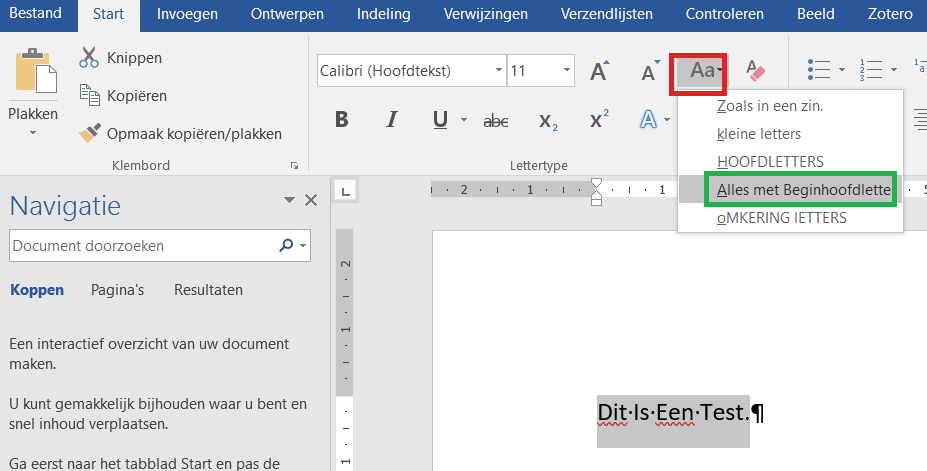927x471 pixels.
Task: Click the text effects glowing A icon
Action: 649,120
